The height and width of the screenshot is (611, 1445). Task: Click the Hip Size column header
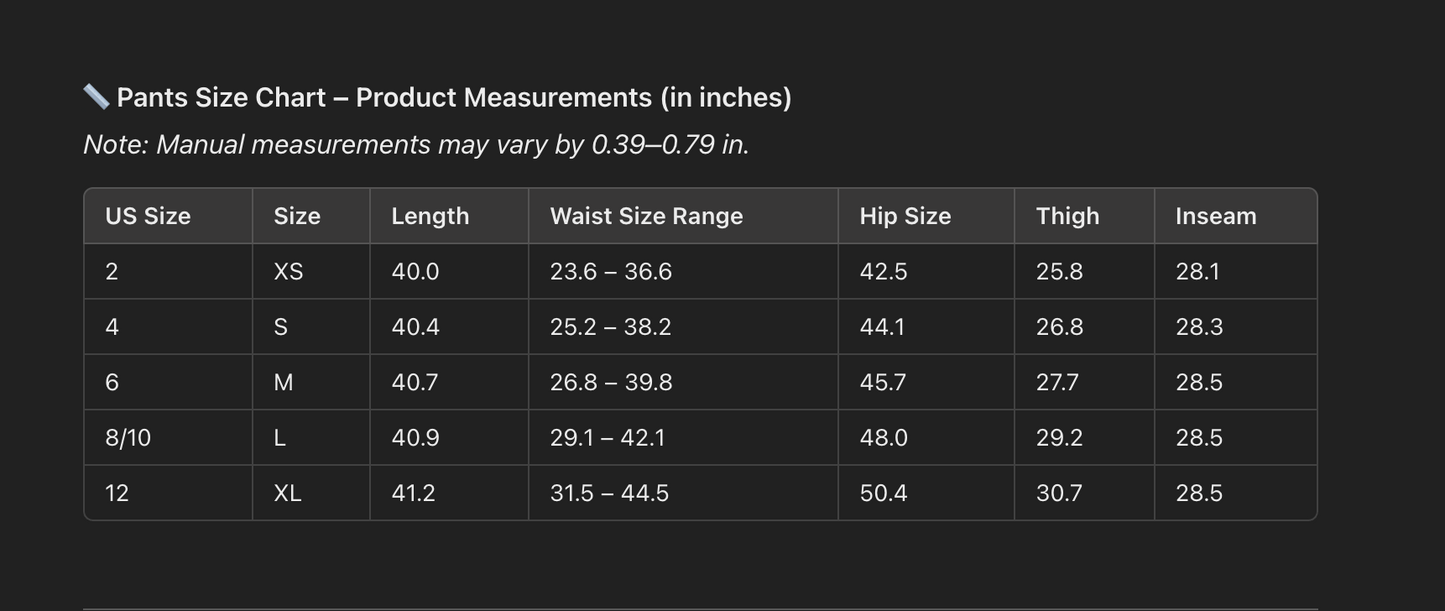click(905, 216)
